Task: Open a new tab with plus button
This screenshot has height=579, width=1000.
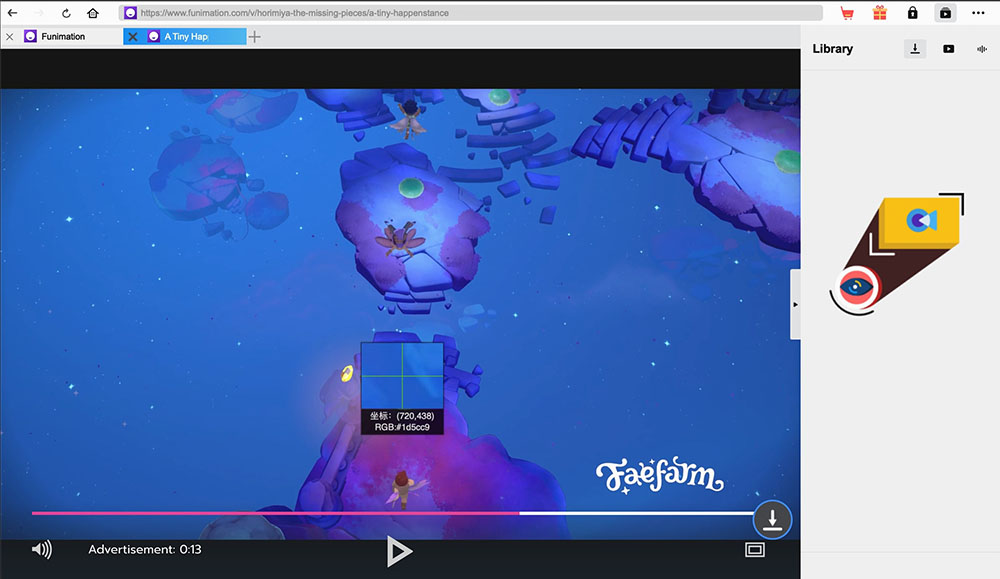Action: point(255,36)
